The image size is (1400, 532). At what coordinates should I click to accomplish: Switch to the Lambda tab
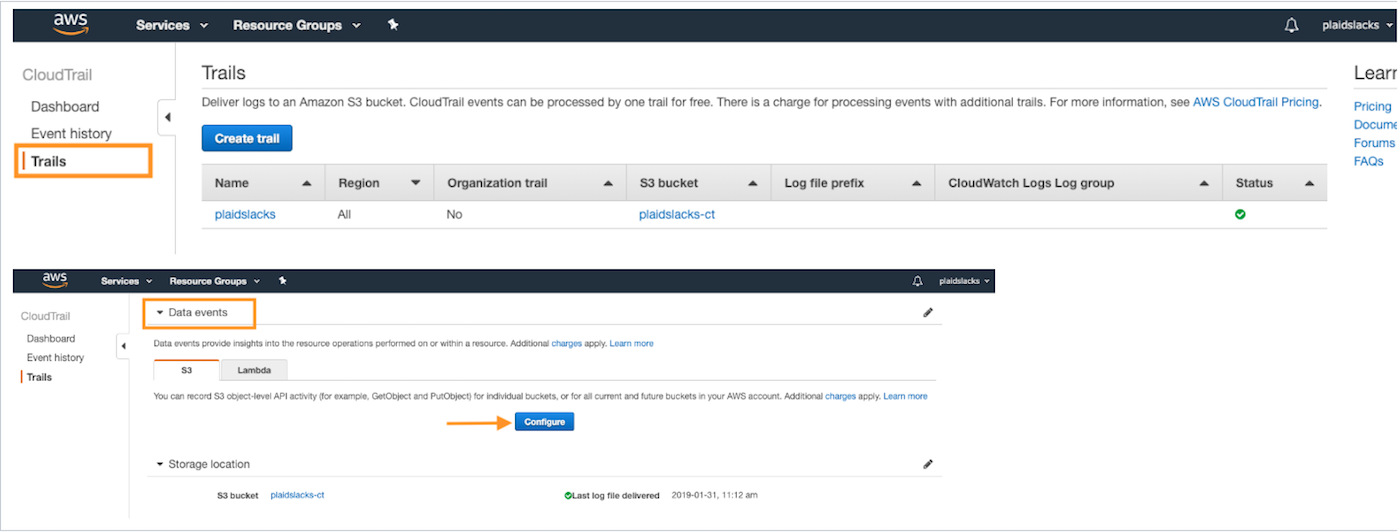(253, 370)
